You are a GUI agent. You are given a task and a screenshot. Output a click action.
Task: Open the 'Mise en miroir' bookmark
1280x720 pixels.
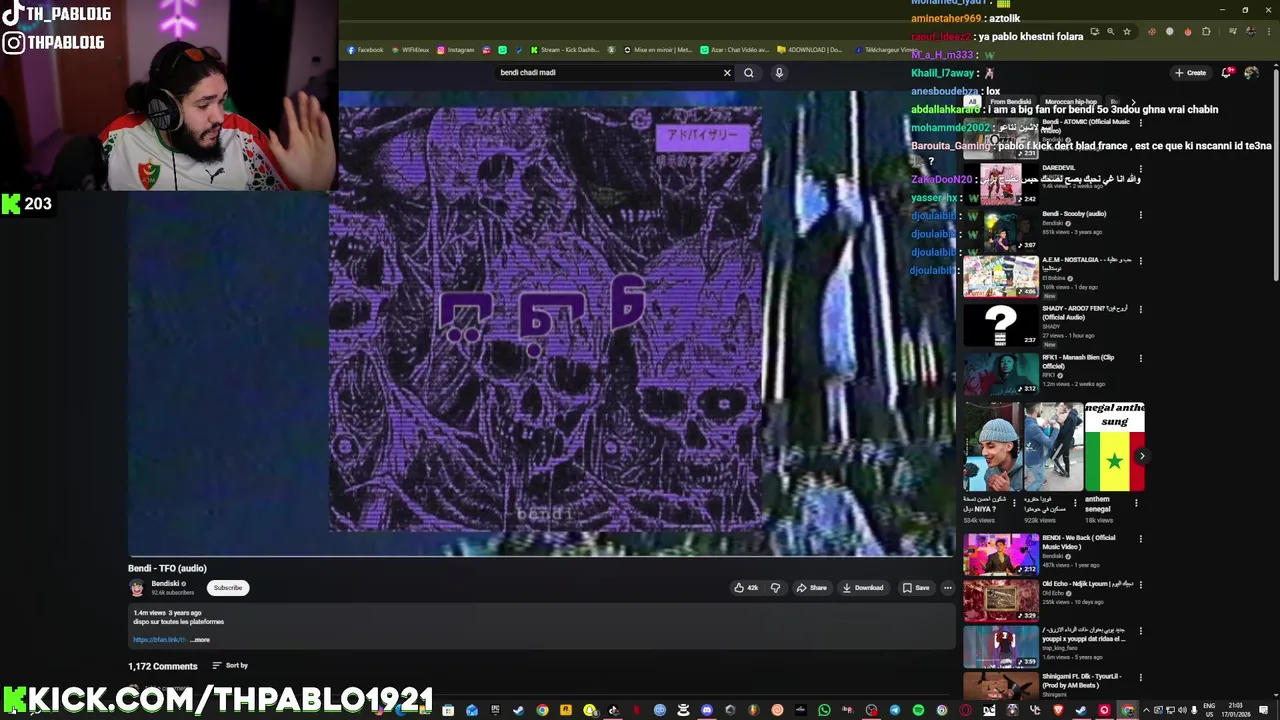658,50
